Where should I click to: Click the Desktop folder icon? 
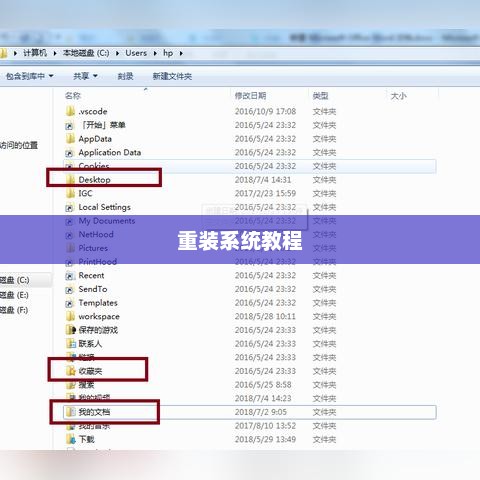(70, 179)
